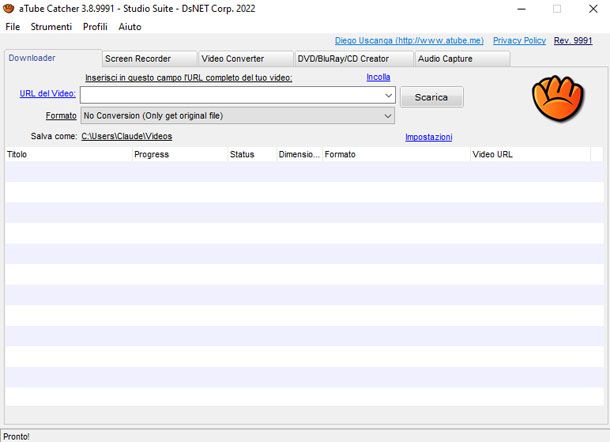Viewport: 610px width, 442px height.
Task: Close the aTube Catcher window
Action: pyautogui.click(x=593, y=9)
